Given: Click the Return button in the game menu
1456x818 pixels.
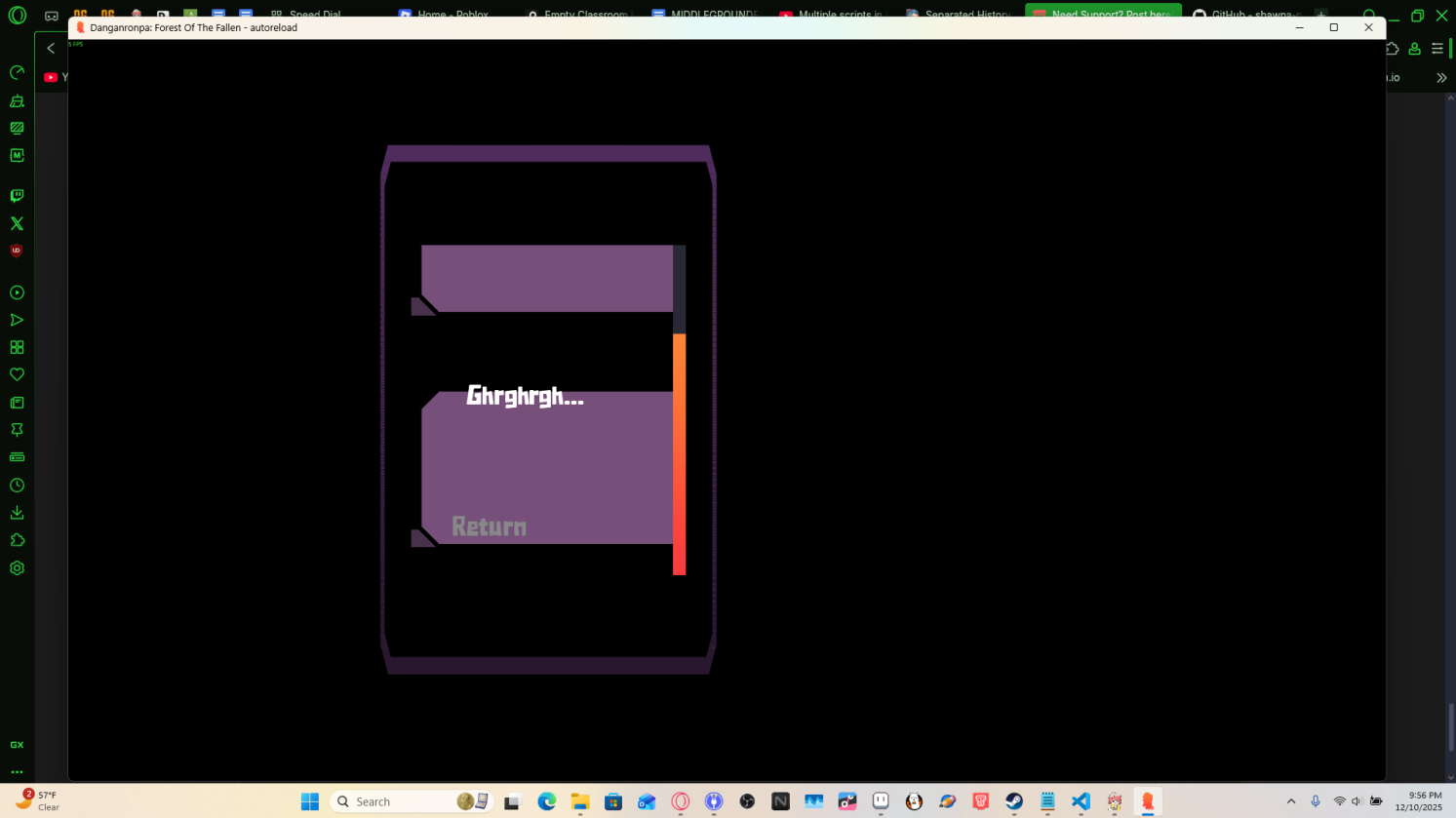Looking at the screenshot, I should point(489,526).
